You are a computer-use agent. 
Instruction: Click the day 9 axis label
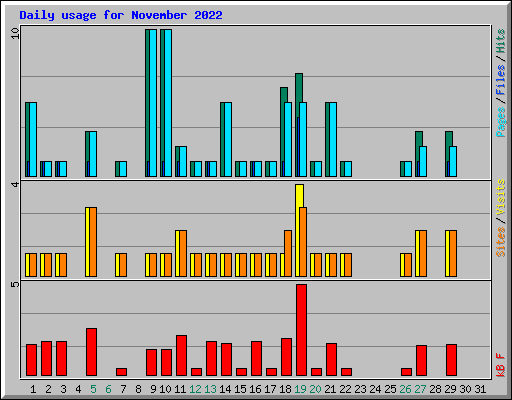pos(153,389)
